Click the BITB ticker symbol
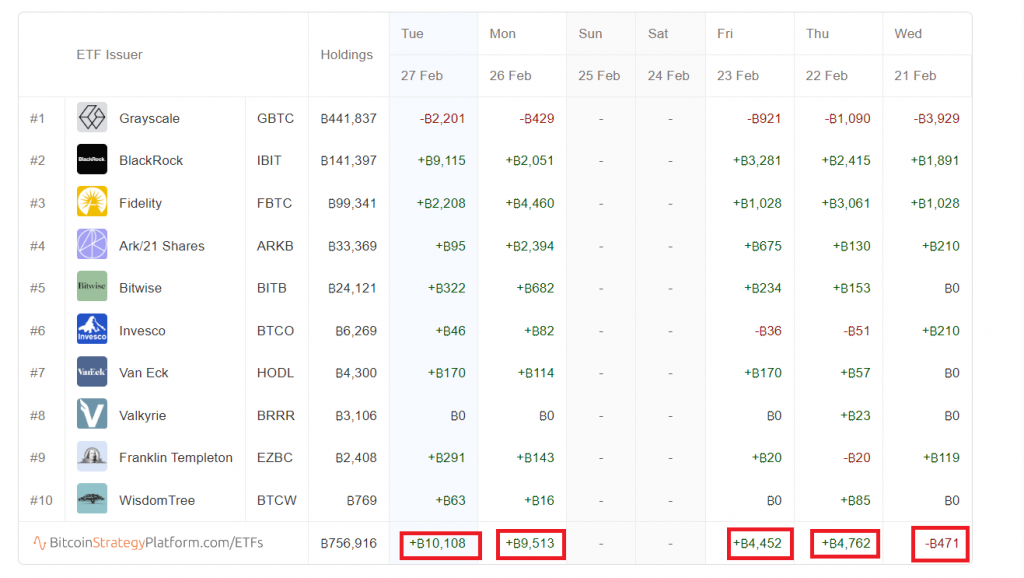Viewport: 1024px width, 578px height. (x=272, y=288)
